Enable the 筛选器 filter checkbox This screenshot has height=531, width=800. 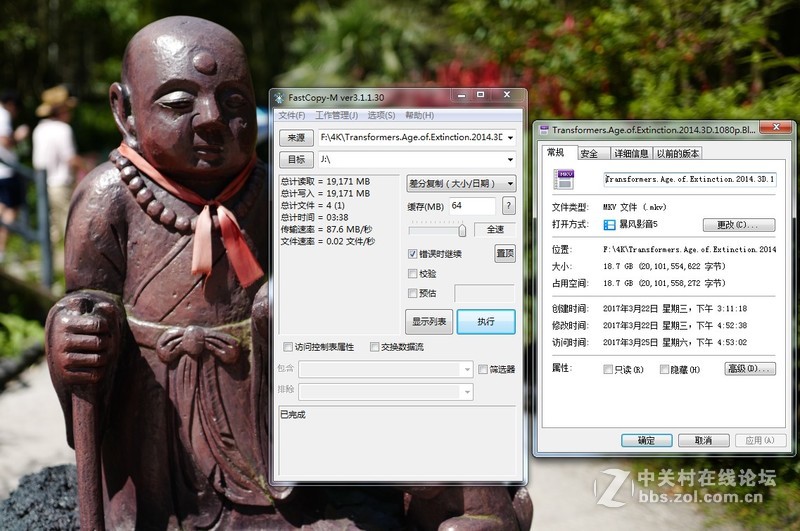coord(483,369)
